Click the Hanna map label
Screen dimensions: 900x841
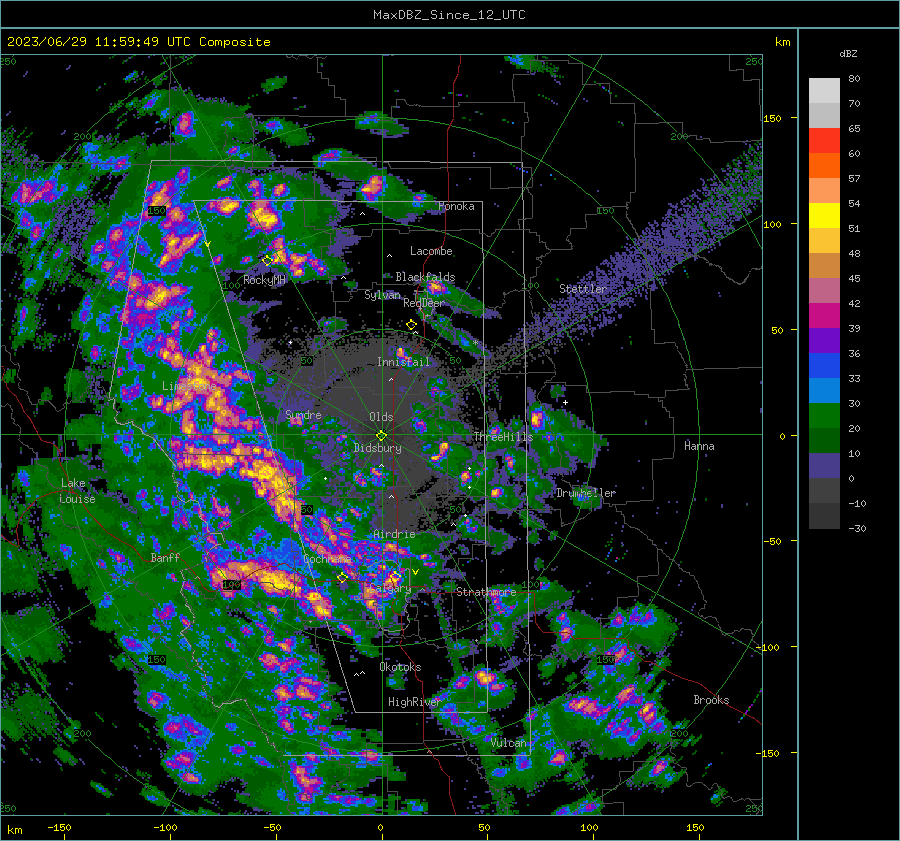click(699, 445)
